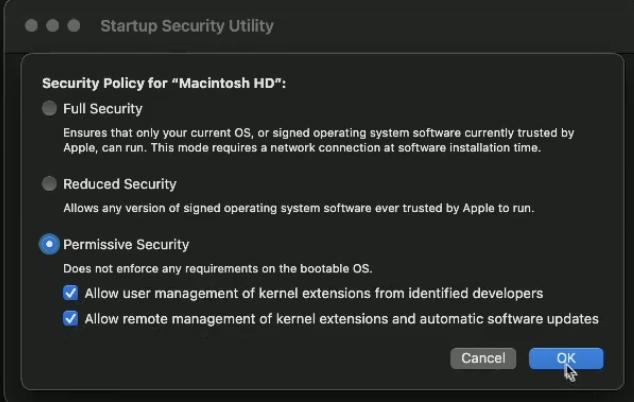Viewport: 634px width, 402px height.
Task: Cancel the security policy dialog
Action: pyautogui.click(x=483, y=358)
